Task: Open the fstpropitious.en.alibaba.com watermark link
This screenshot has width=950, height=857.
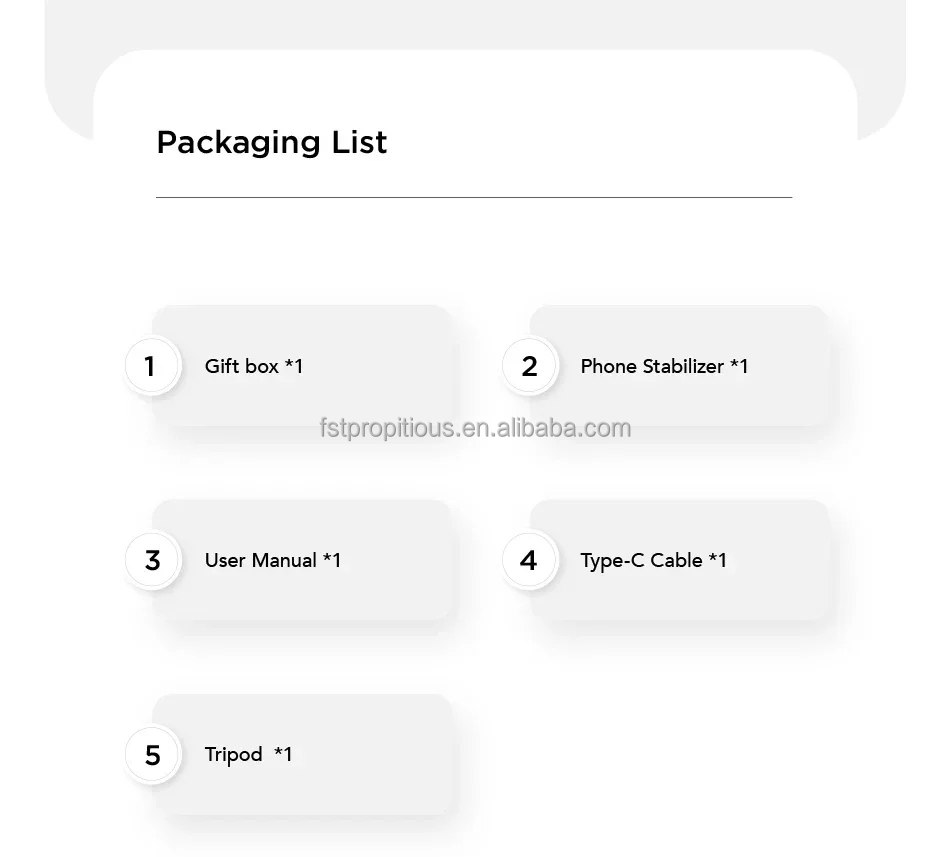Action: 475,428
